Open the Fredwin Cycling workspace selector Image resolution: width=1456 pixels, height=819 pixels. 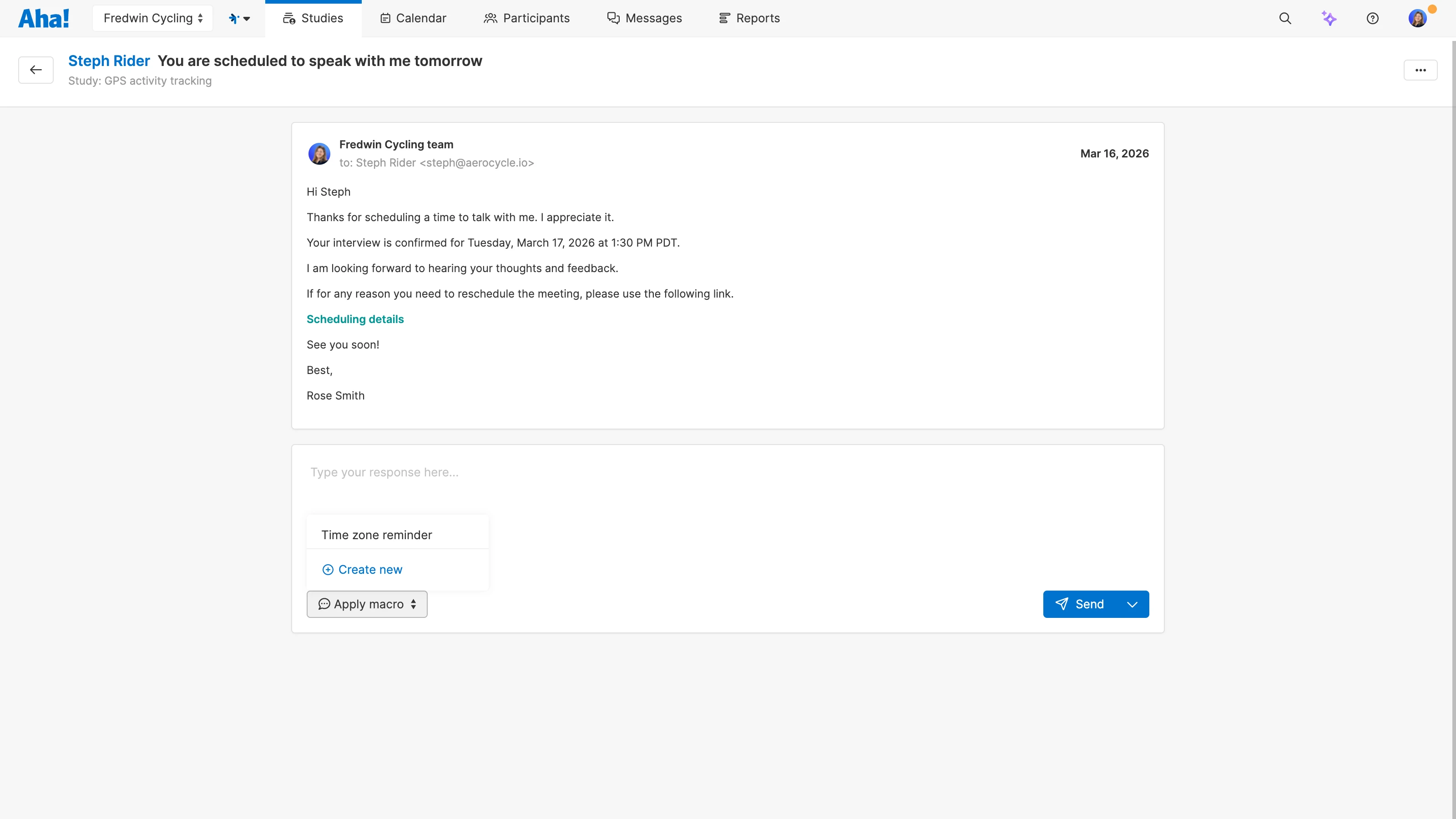coord(152,18)
